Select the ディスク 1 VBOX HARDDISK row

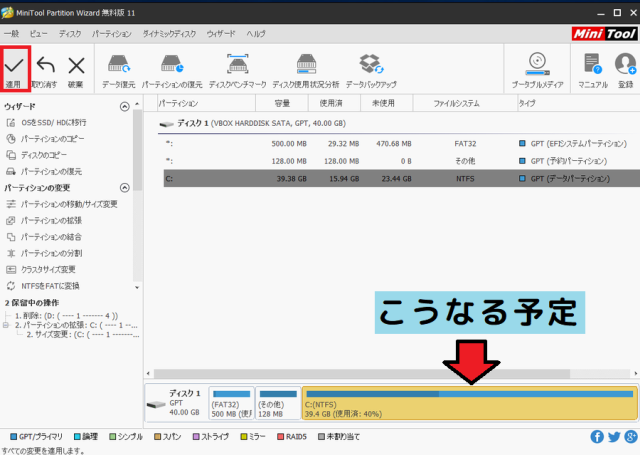coord(399,123)
